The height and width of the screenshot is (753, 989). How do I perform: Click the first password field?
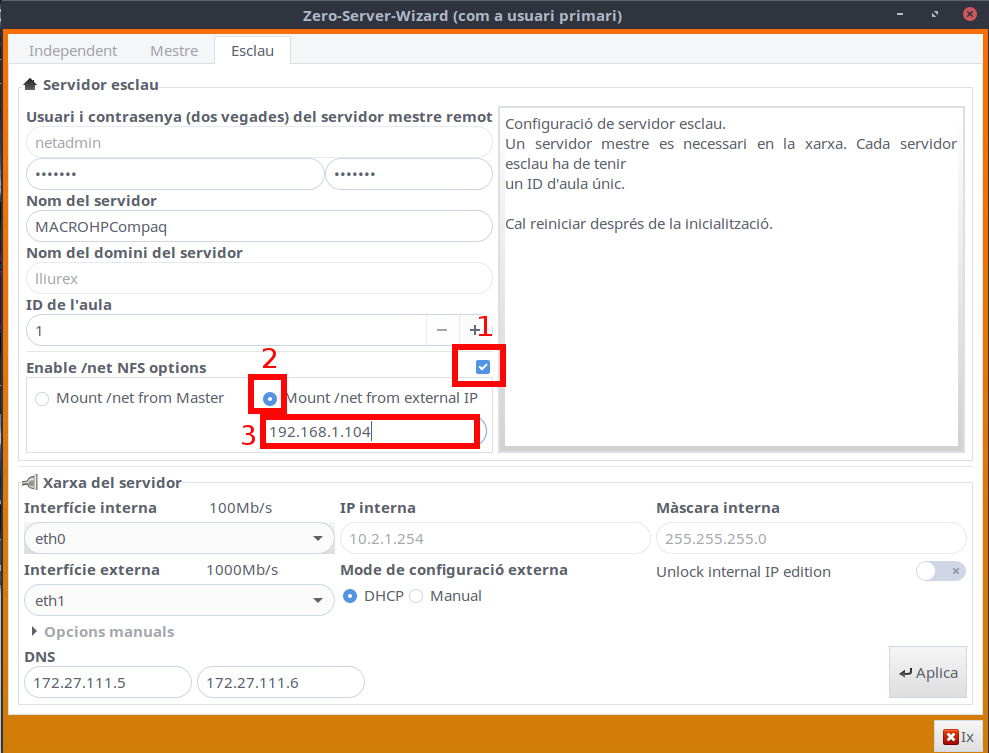pos(175,174)
